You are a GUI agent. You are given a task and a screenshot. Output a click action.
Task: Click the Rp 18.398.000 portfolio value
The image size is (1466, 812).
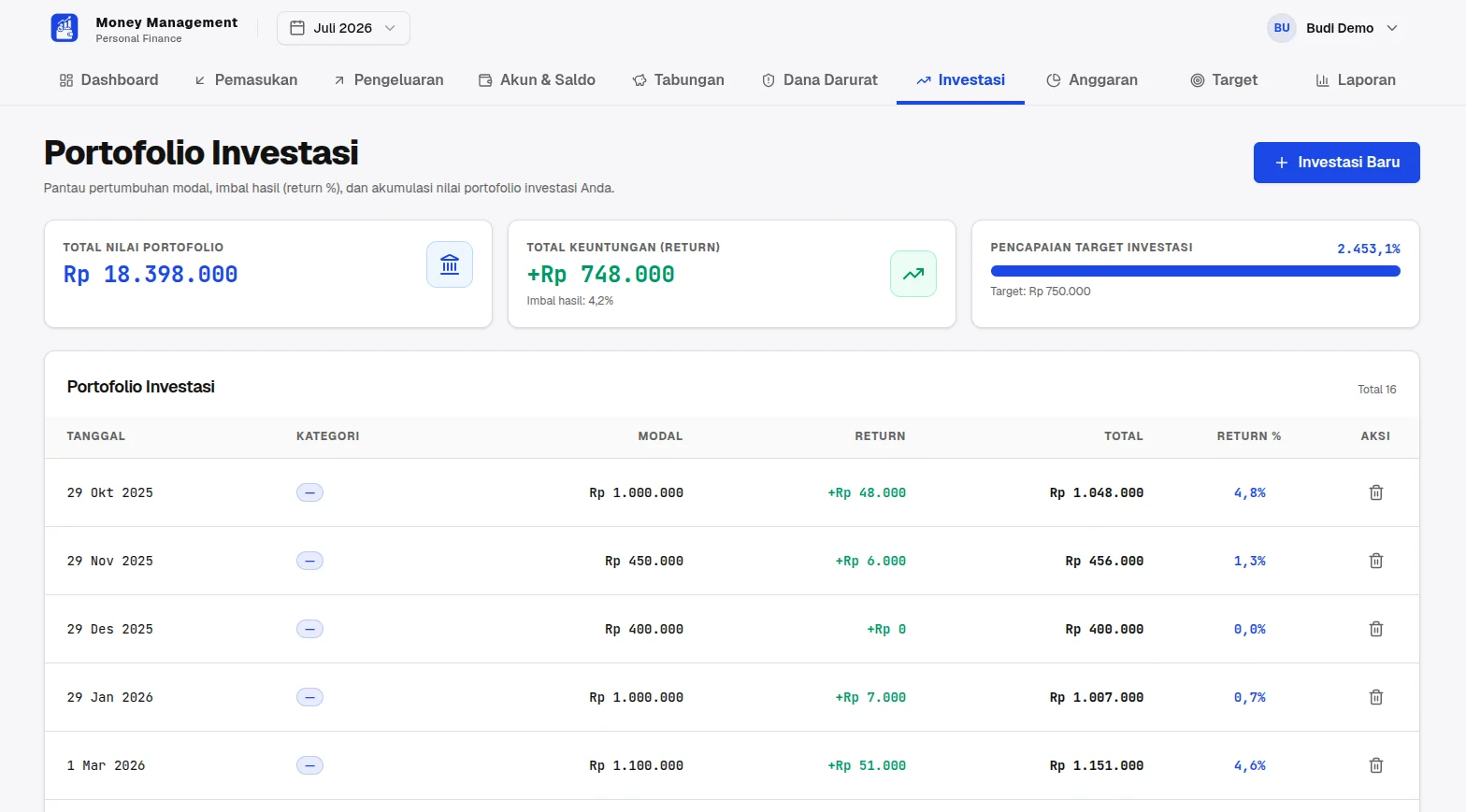151,275
